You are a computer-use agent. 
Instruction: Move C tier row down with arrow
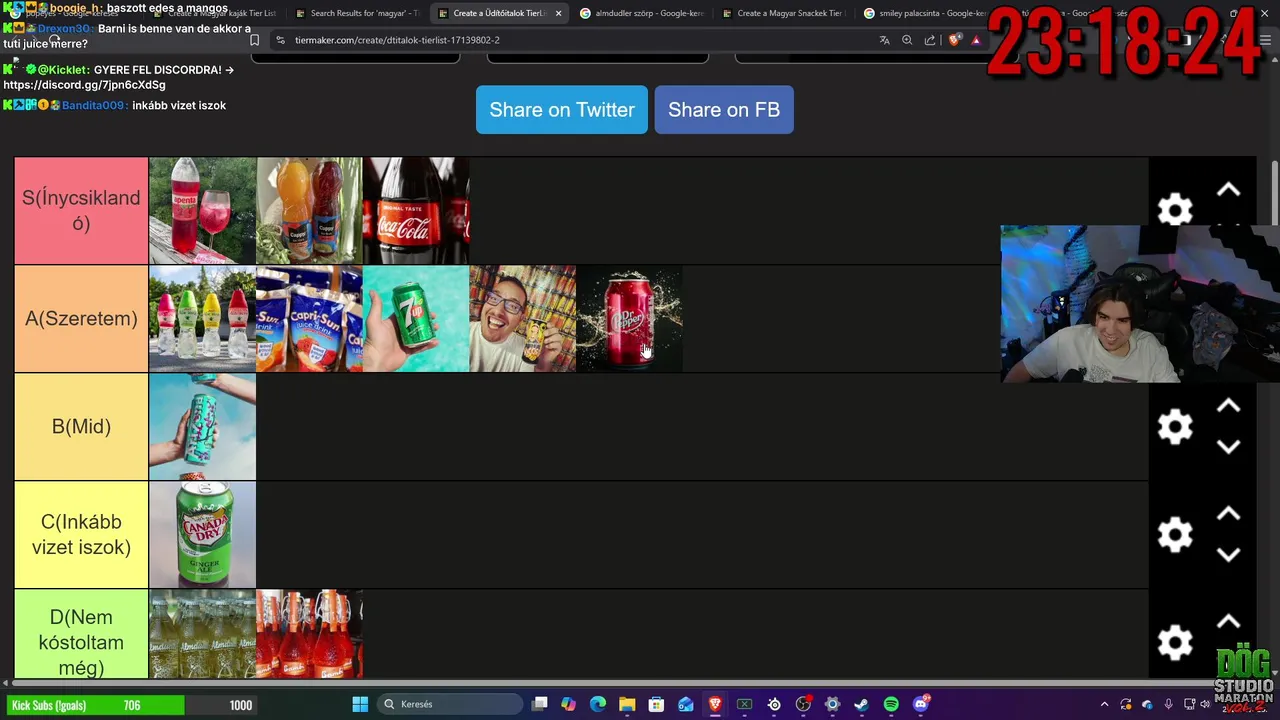(x=1228, y=555)
